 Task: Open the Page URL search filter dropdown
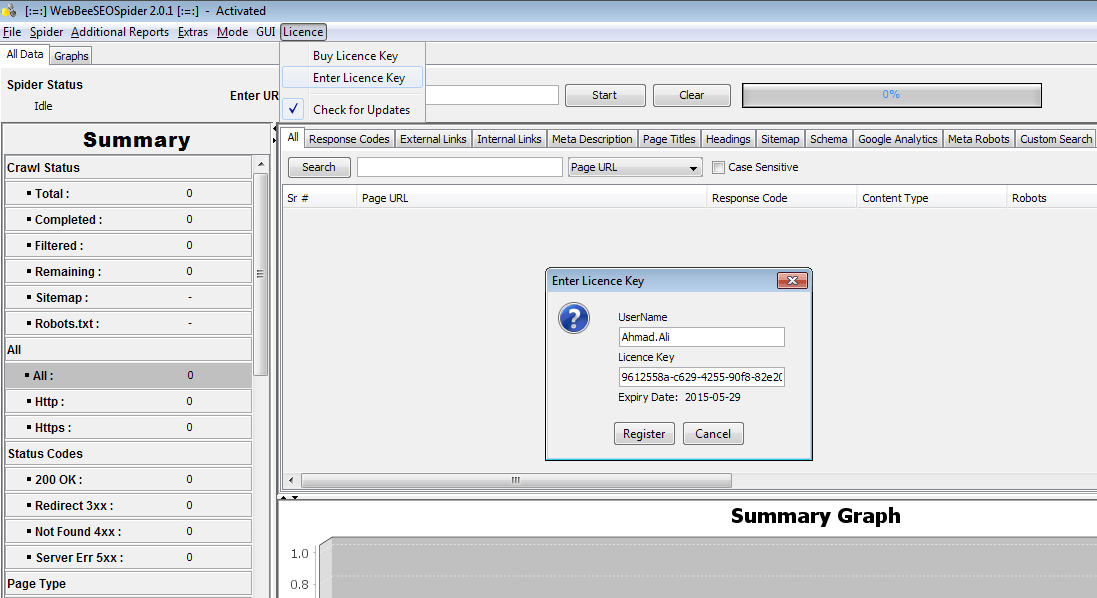pyautogui.click(x=635, y=167)
